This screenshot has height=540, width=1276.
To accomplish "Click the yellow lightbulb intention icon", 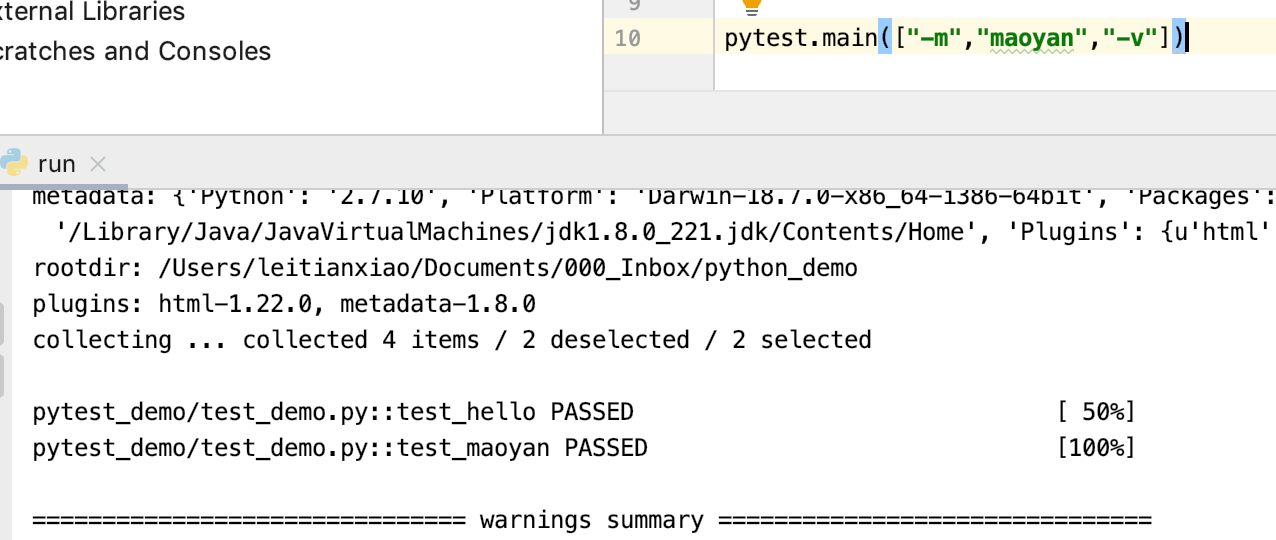I will click(752, 6).
